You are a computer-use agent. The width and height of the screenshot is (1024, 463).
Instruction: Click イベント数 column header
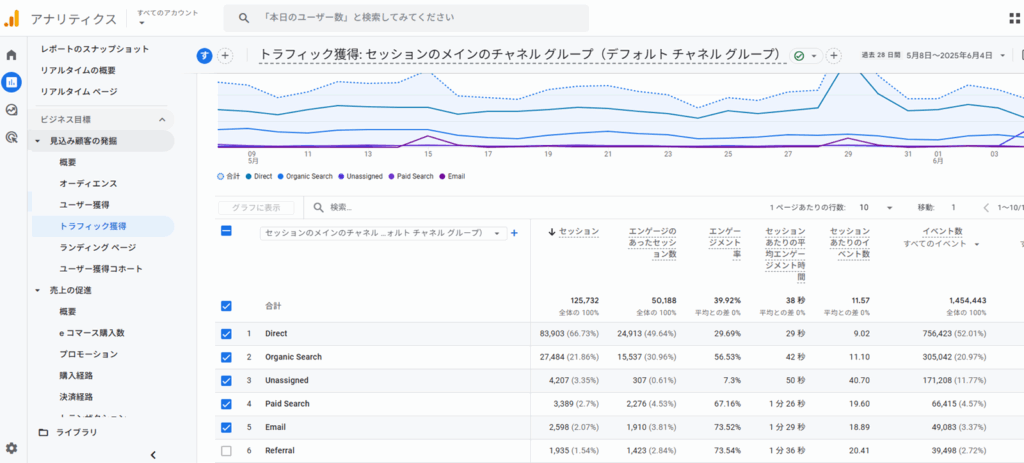[x=940, y=231]
